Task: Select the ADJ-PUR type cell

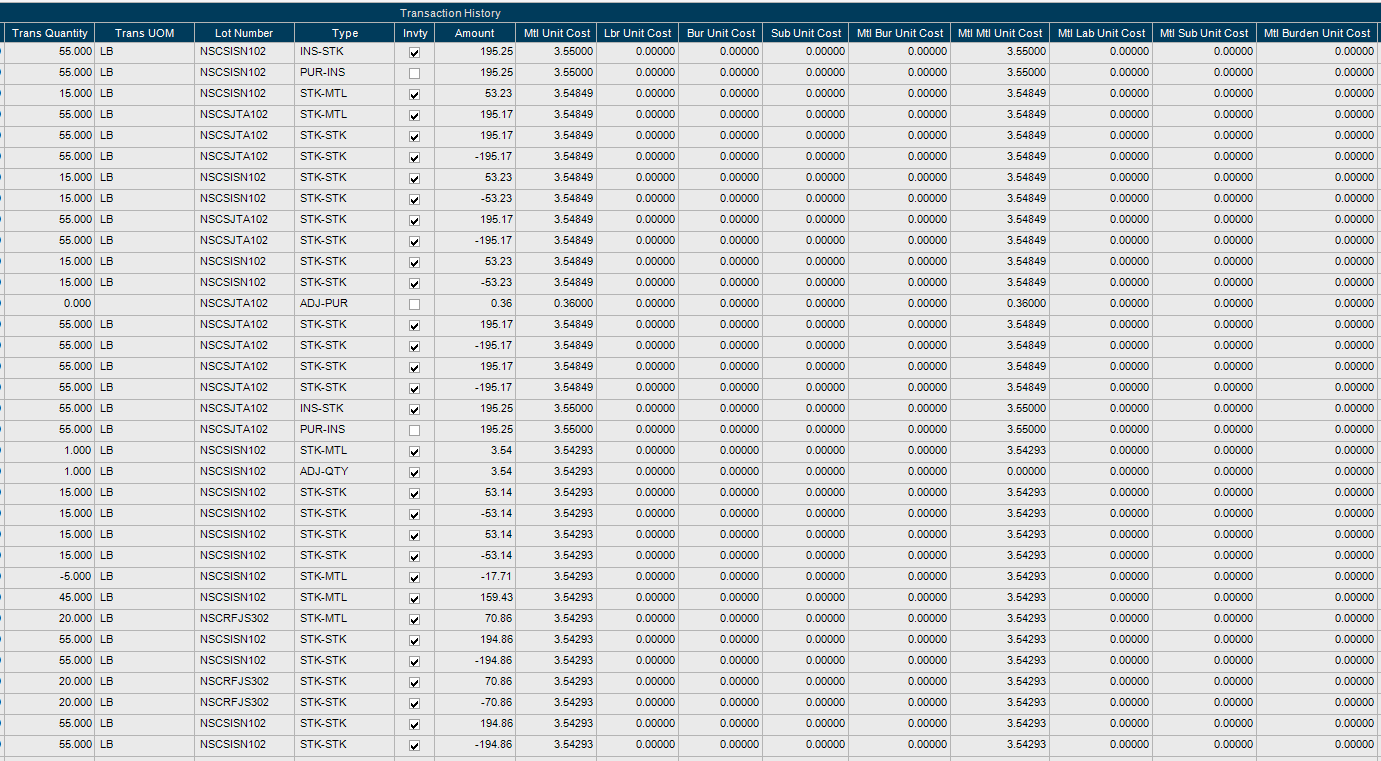Action: point(345,304)
